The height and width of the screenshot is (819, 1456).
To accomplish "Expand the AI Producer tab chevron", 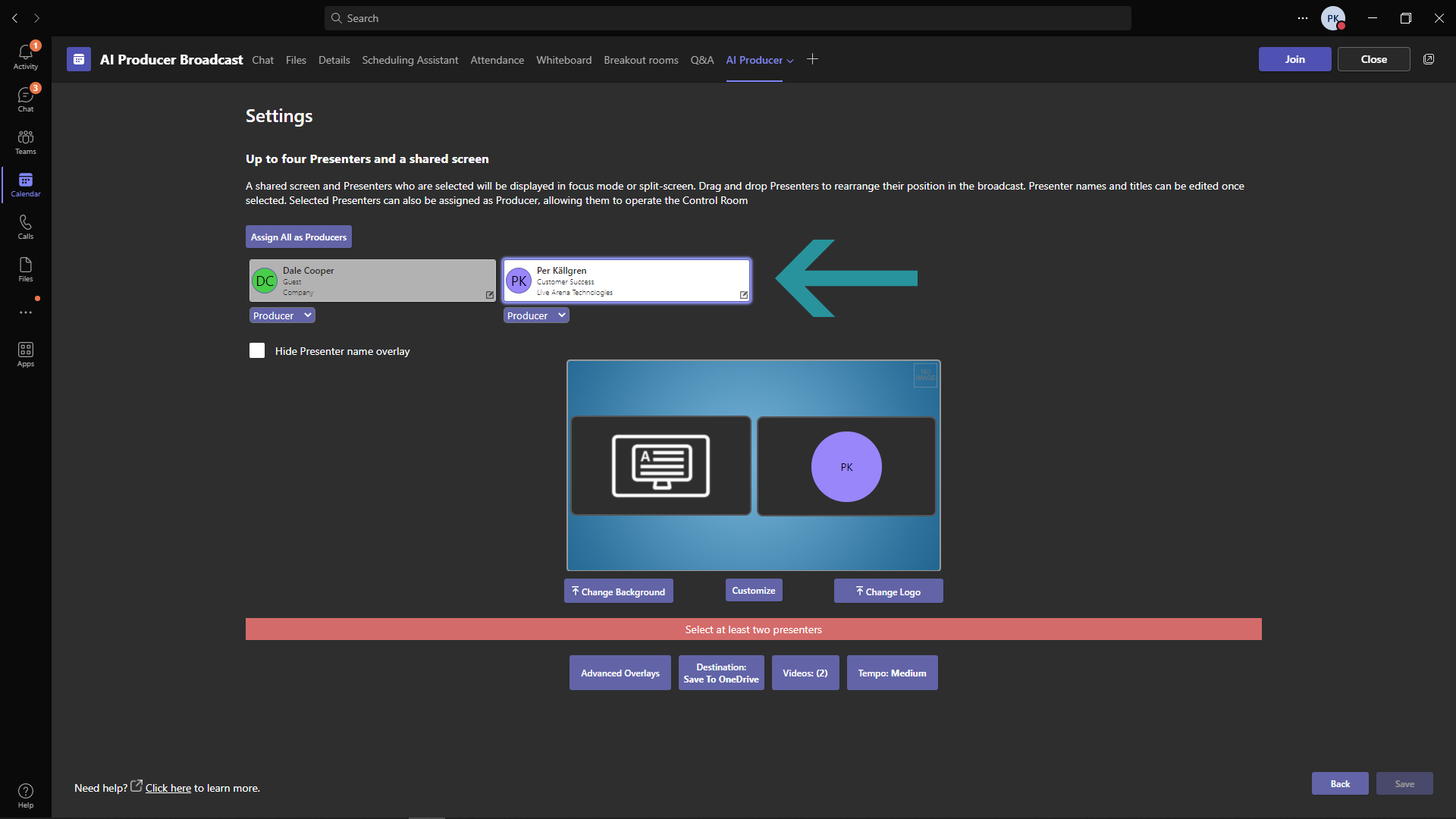I will pos(790,61).
